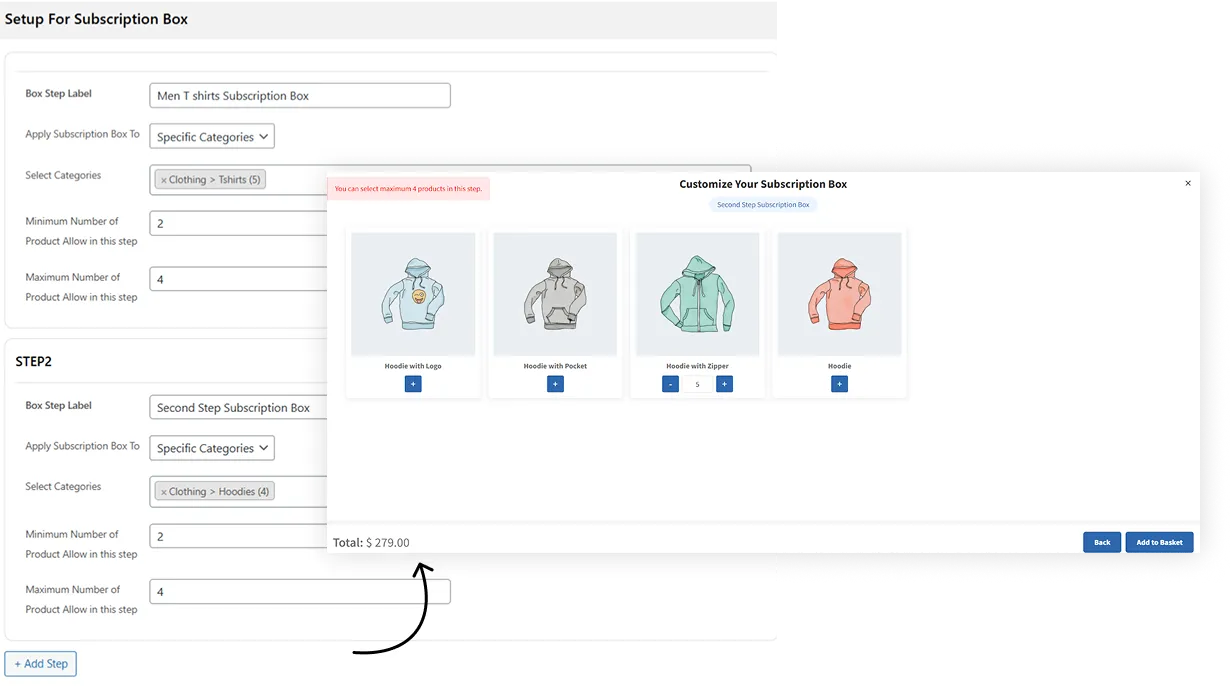The width and height of the screenshot is (1230, 686).
Task: Open Step 2 Specific Categories dropdown
Action: click(212, 448)
